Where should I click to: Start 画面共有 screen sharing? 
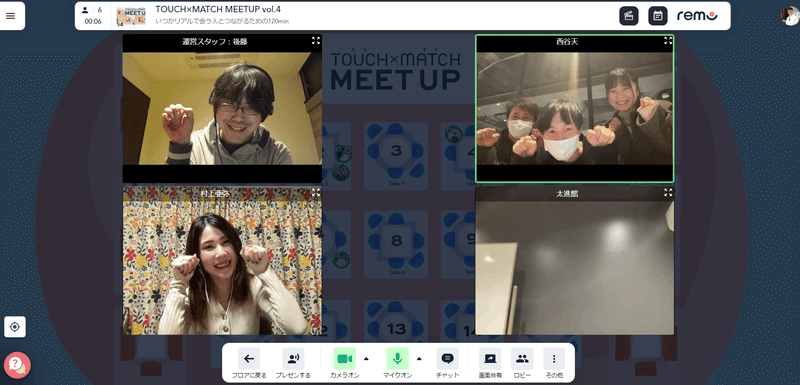pos(490,359)
